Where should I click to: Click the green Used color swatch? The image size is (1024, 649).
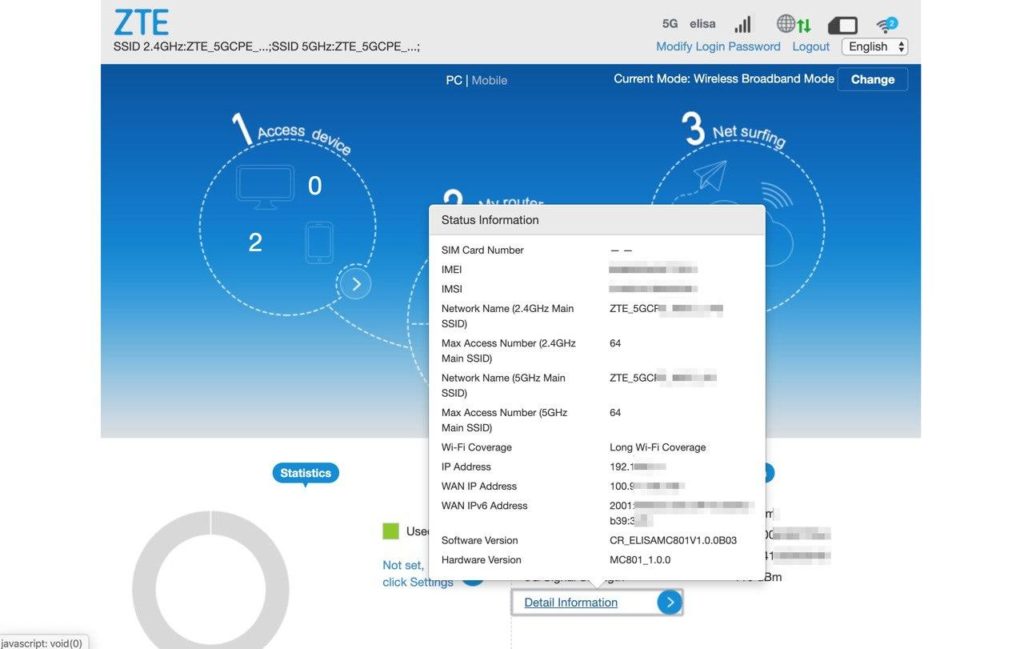point(390,531)
